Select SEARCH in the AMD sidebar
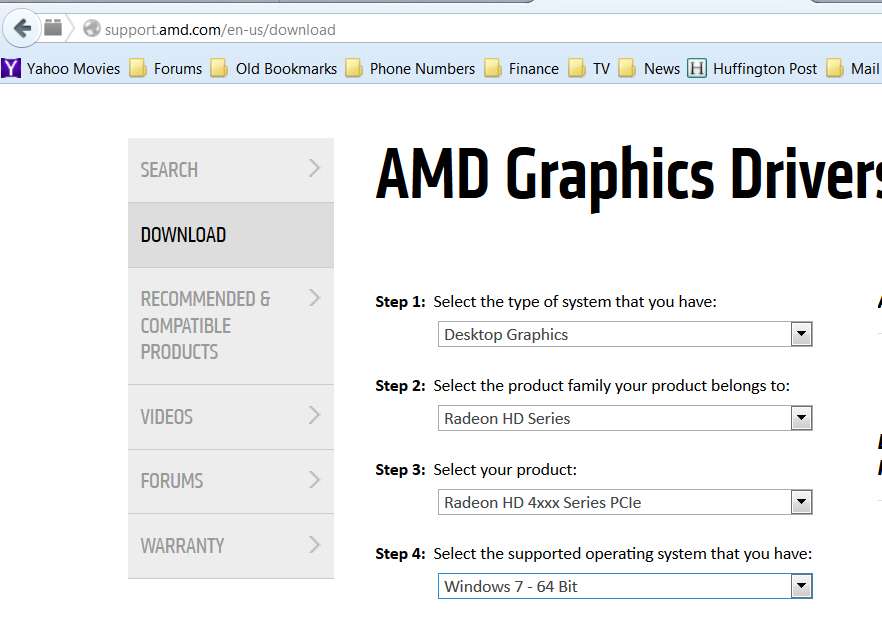This screenshot has width=882, height=618. coord(231,170)
